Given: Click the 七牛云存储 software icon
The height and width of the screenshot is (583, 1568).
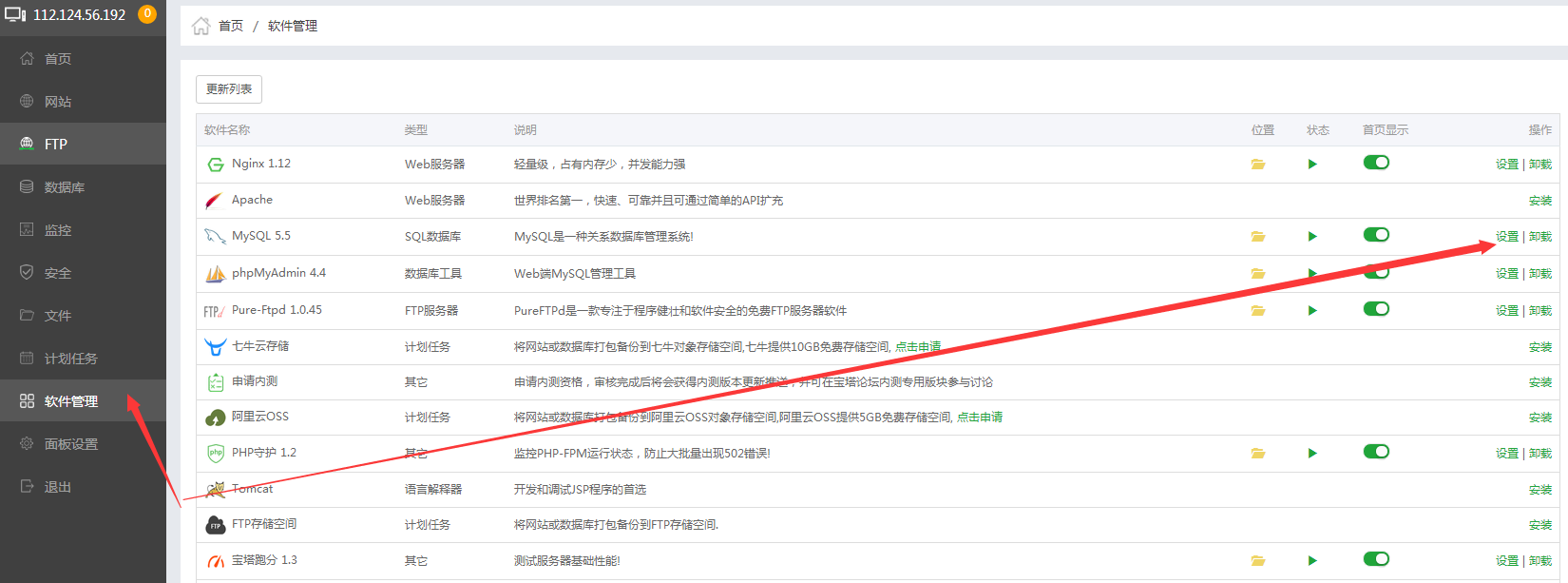Looking at the screenshot, I should point(216,347).
